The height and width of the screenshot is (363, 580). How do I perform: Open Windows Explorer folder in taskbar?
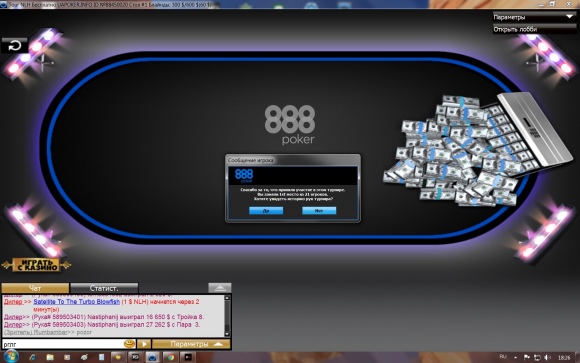50,357
